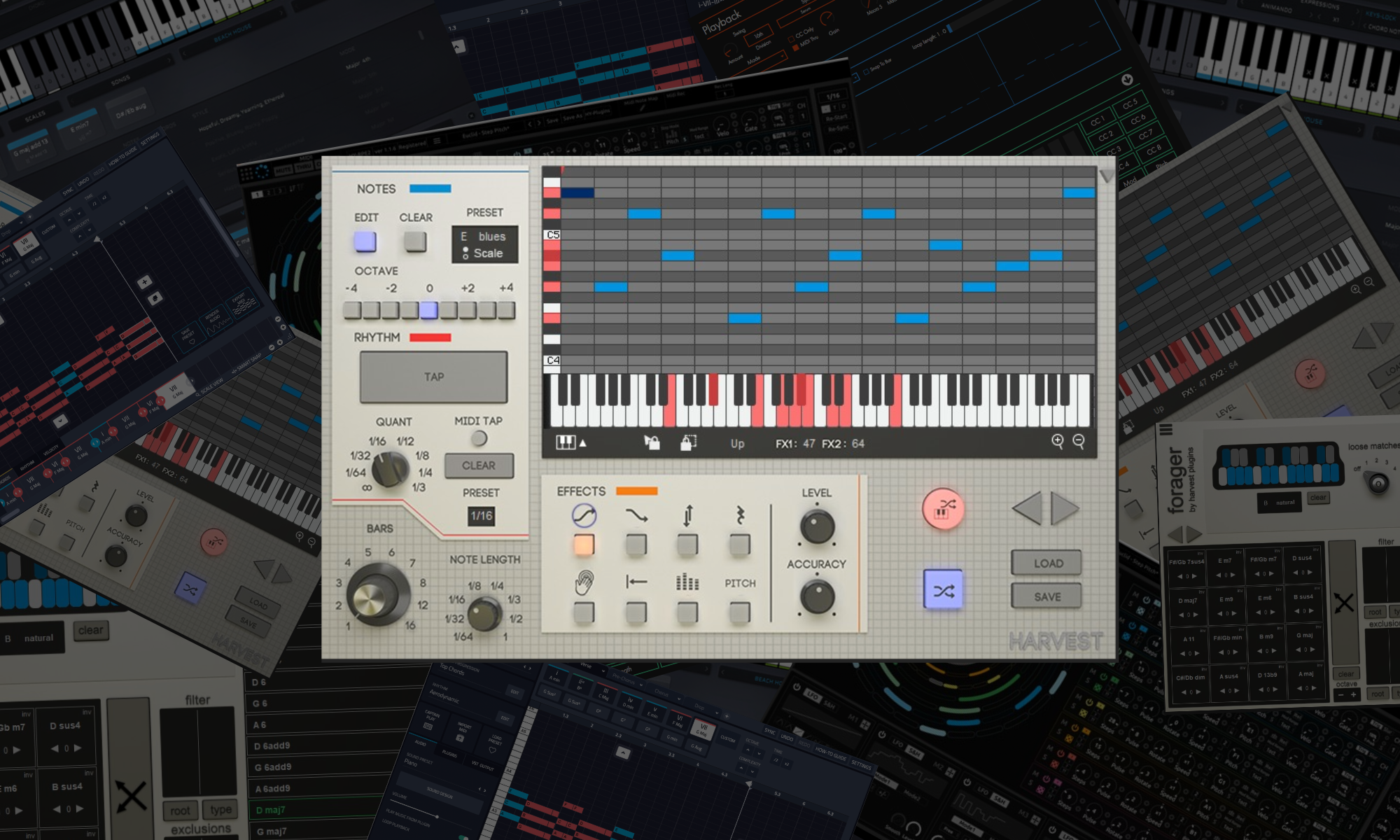This screenshot has height=840, width=1400.
Task: Click the pink randomize keys round button
Action: pyautogui.click(x=943, y=509)
